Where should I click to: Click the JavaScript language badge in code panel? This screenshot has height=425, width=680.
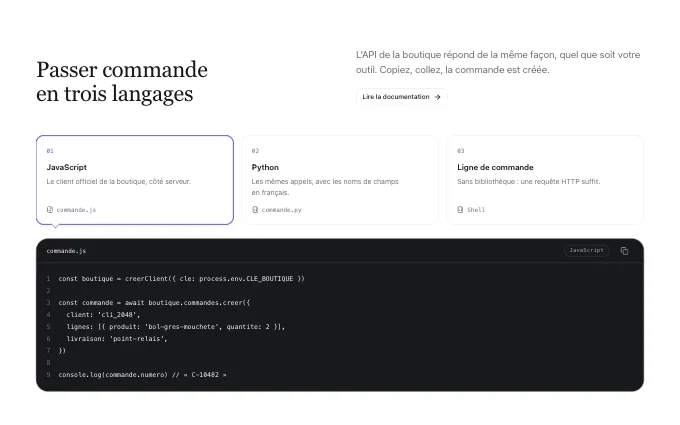586,251
